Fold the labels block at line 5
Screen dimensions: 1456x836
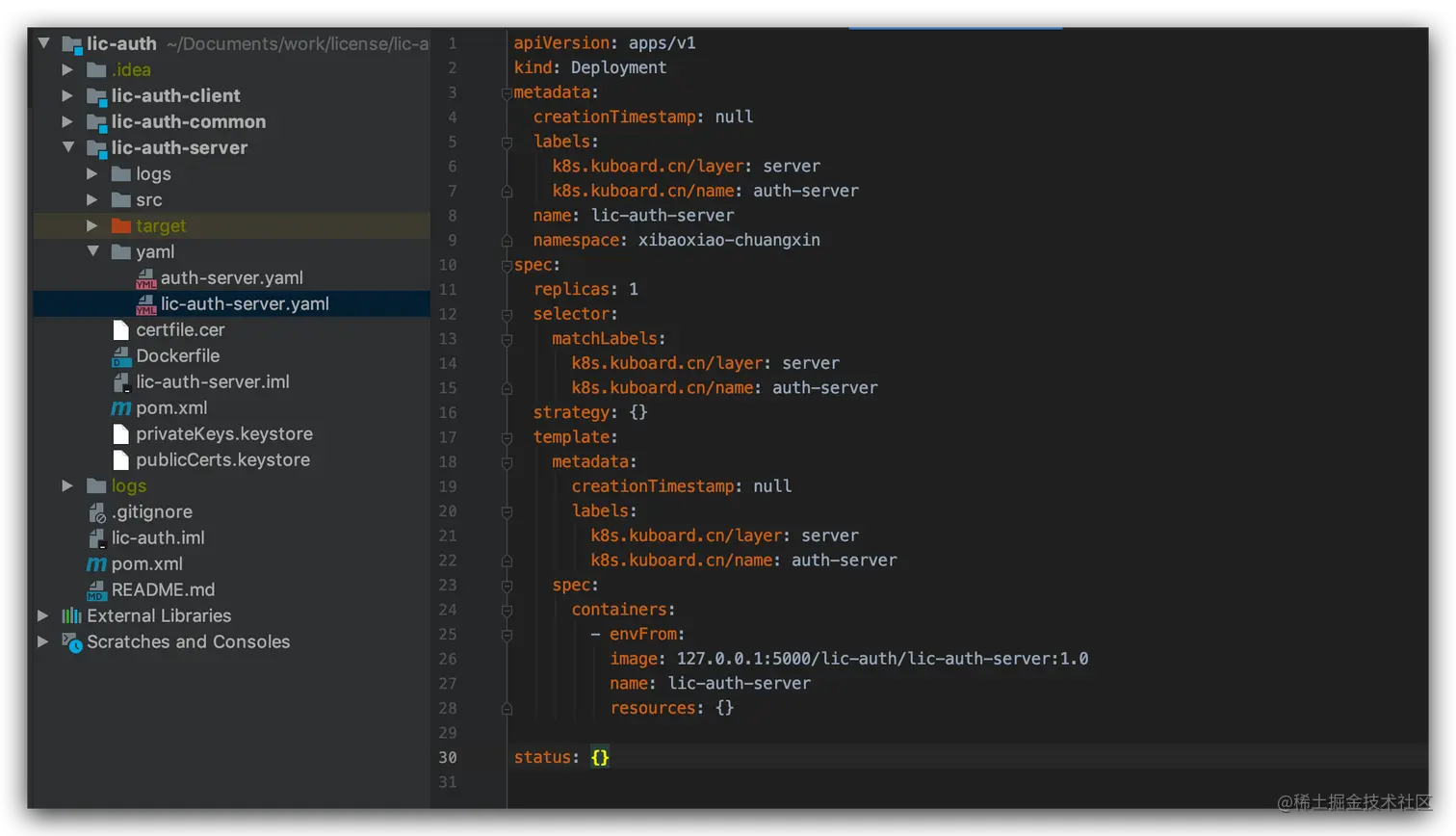(507, 143)
